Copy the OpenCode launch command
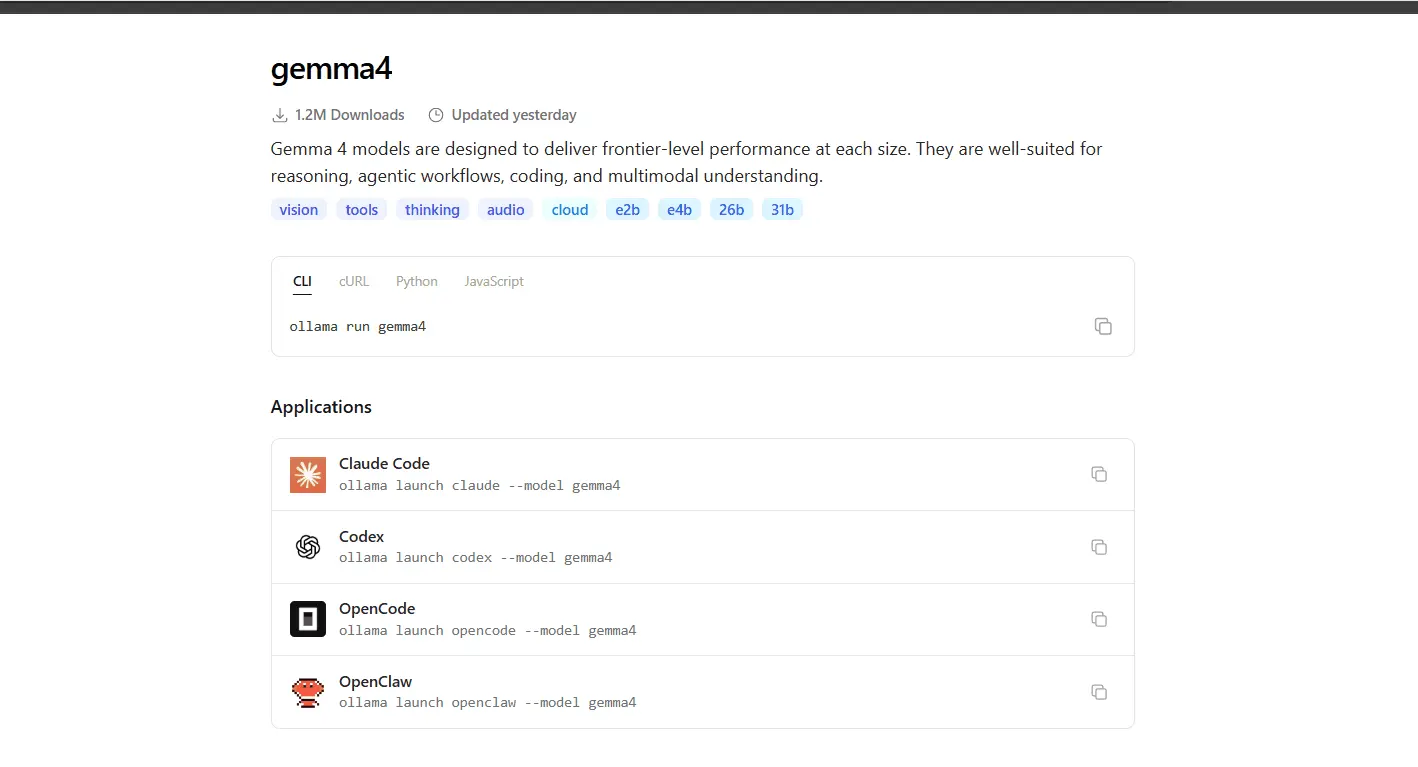This screenshot has width=1418, height=767. coord(1099,619)
